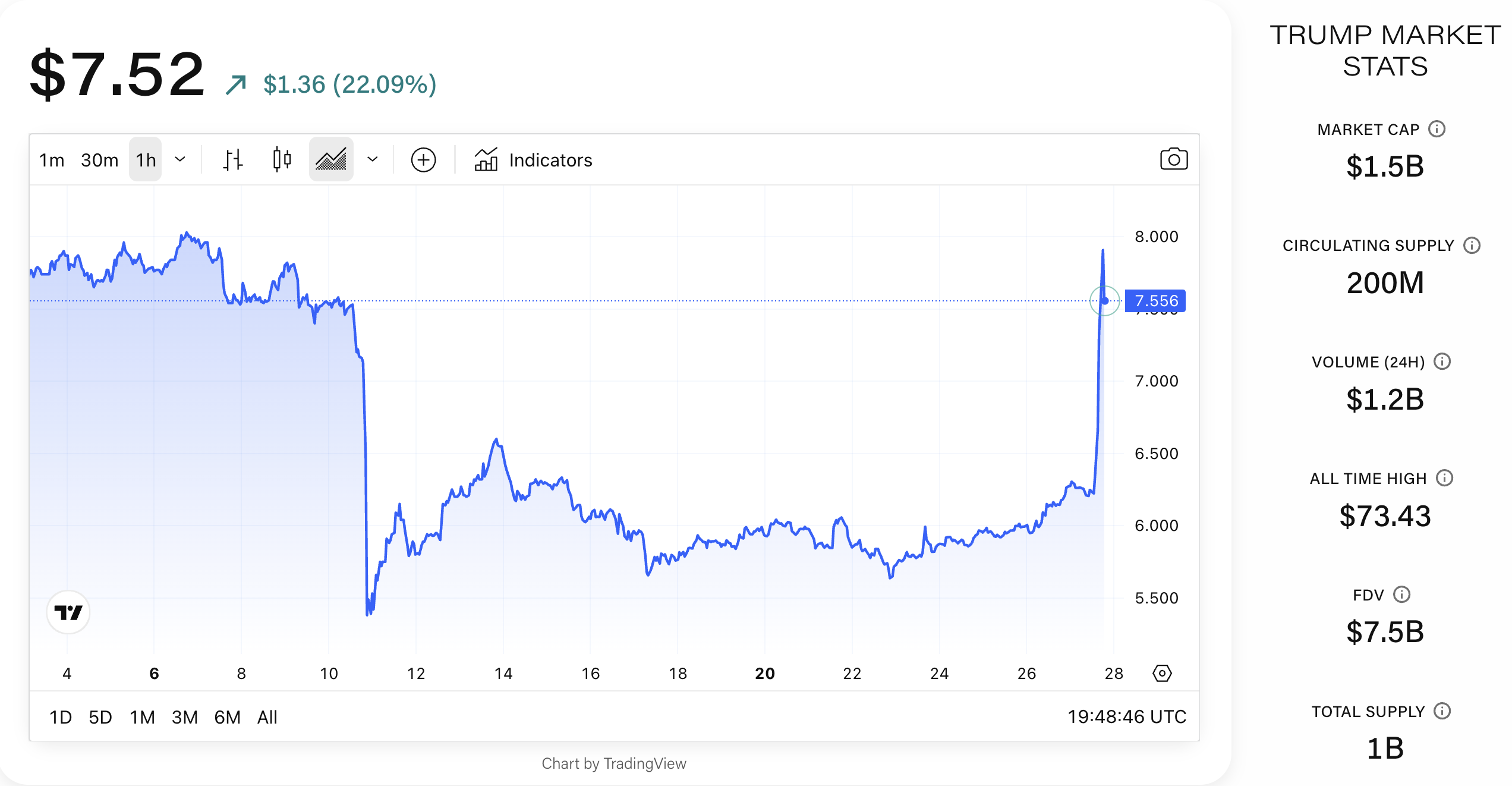Expand the chart style dropdown chevron
Viewport: 1512px width, 786px height.
pos(373,159)
